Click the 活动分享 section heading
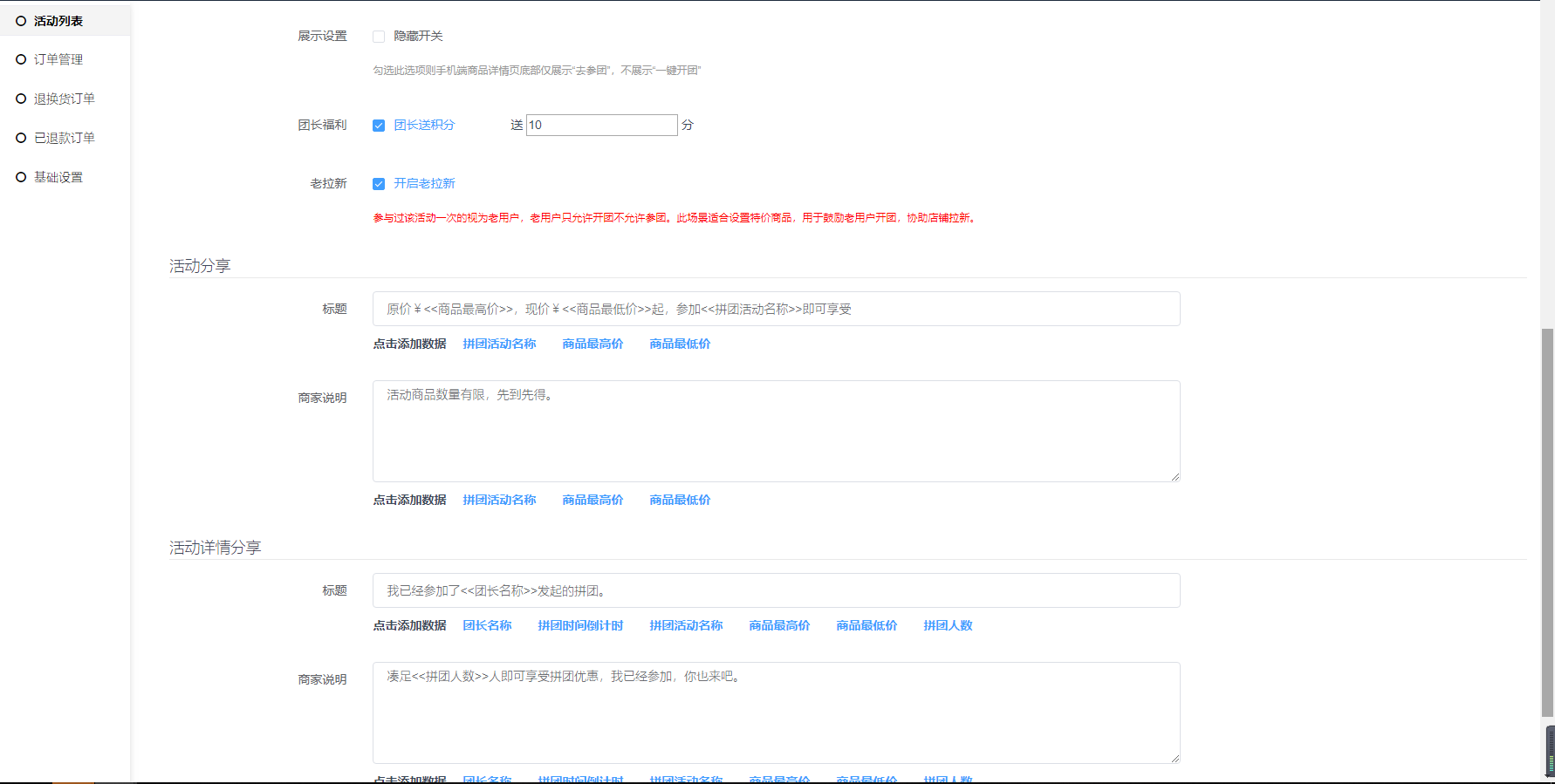The width and height of the screenshot is (1555, 784). pyautogui.click(x=200, y=266)
